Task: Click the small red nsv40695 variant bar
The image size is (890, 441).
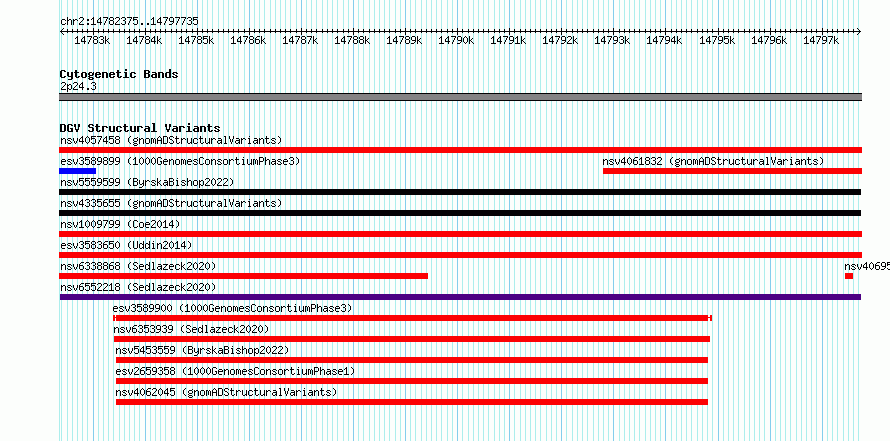Action: (x=849, y=276)
